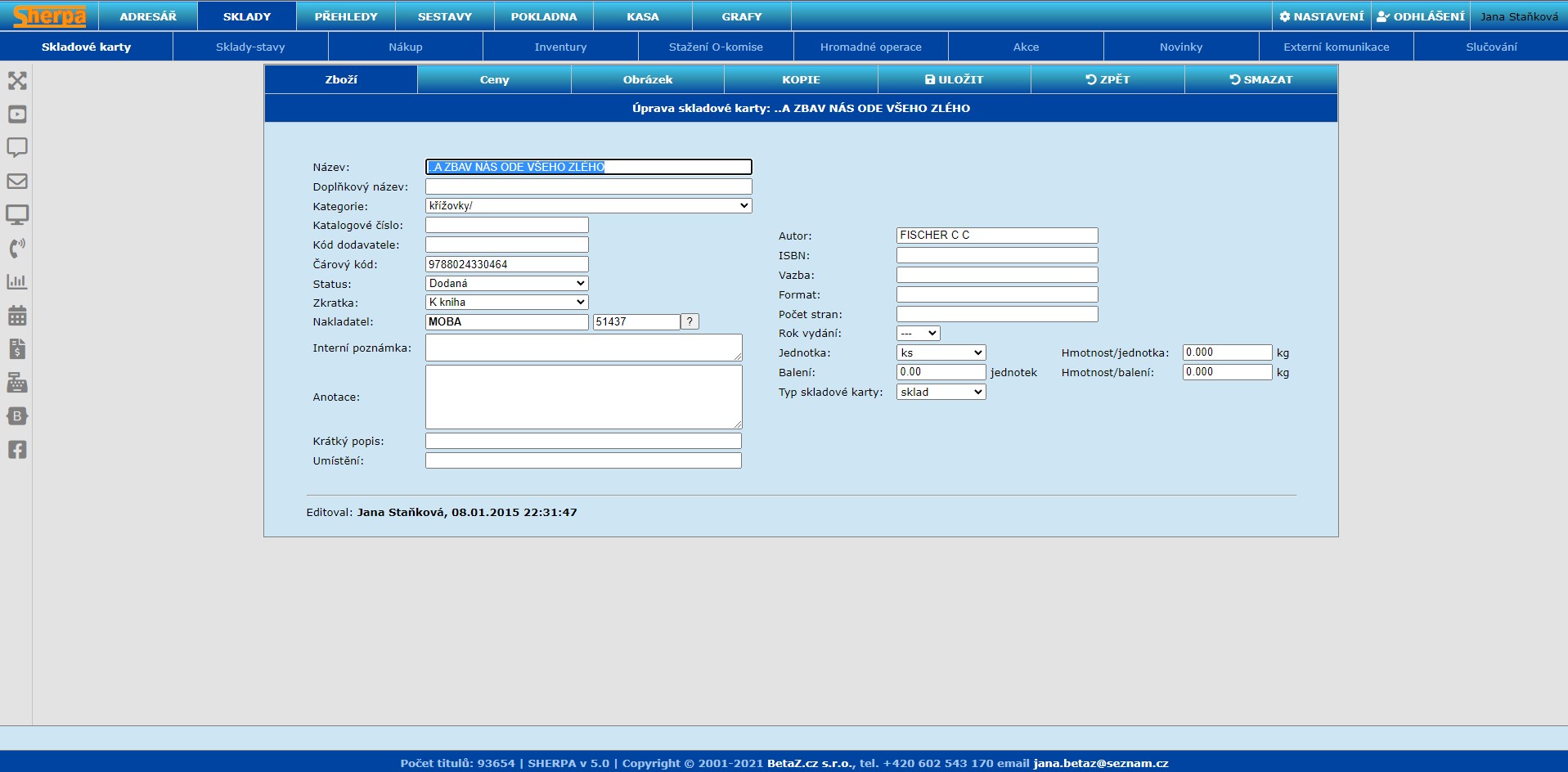
Task: Click the Hmotnost/jednotka field
Action: (x=1228, y=352)
